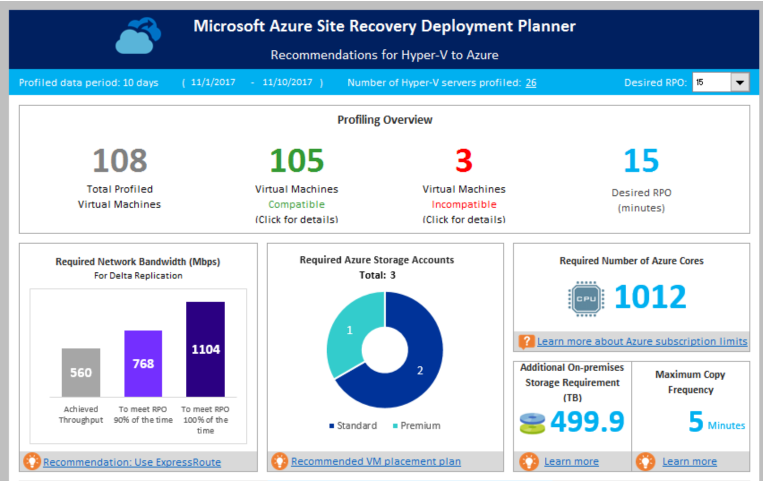The image size is (763, 481).
Task: Click the Premium teal donut segment
Action: (x=349, y=330)
